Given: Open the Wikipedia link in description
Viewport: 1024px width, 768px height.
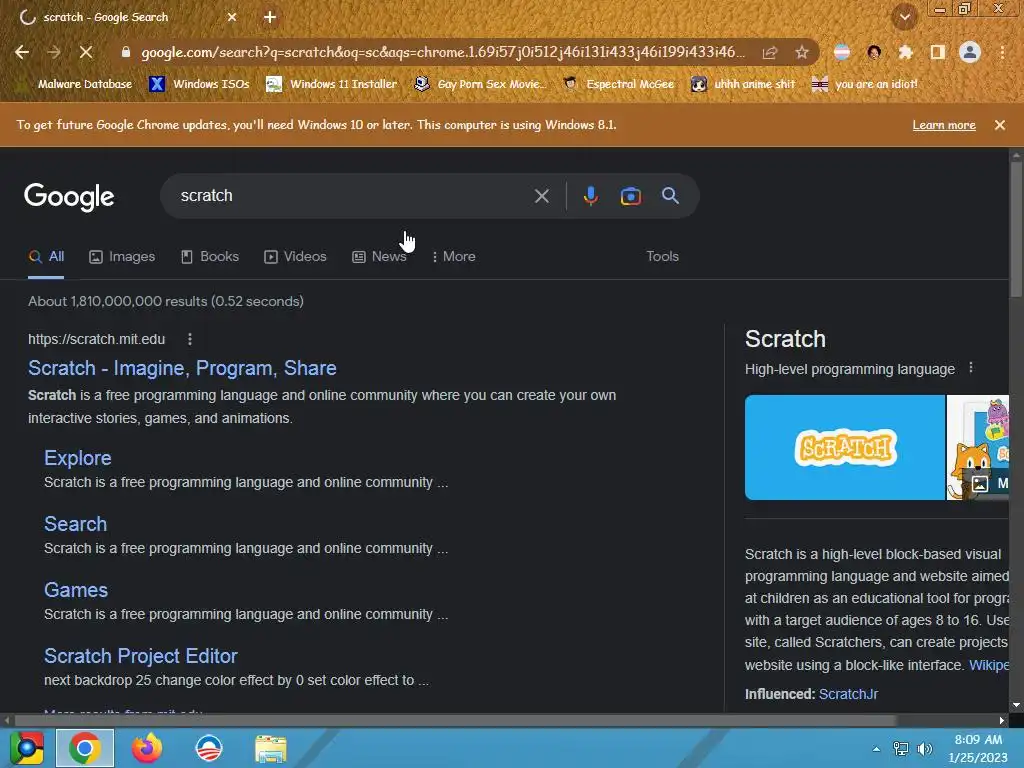Looking at the screenshot, I should [989, 665].
